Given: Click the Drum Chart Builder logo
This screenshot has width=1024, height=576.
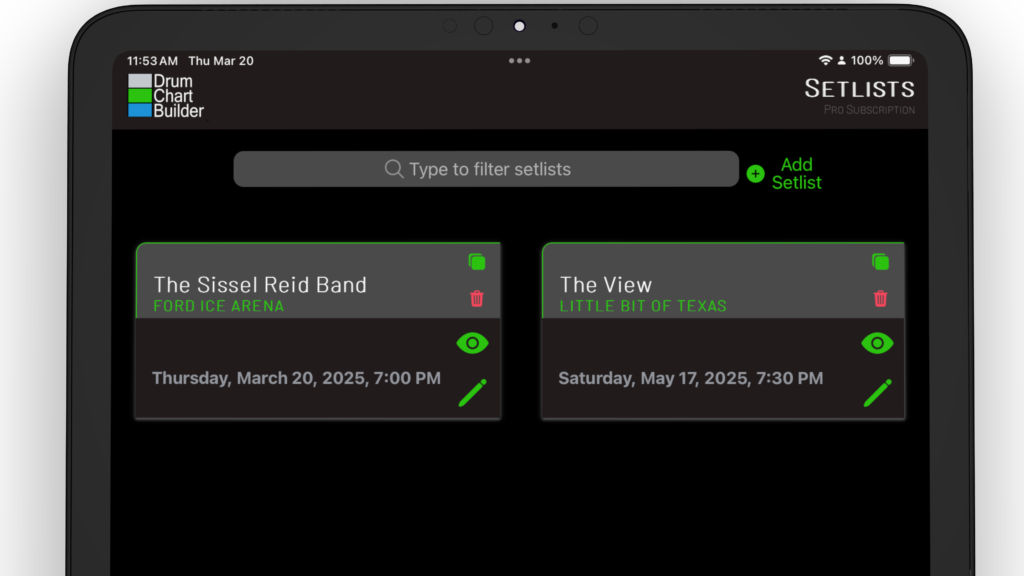Looking at the screenshot, I should (x=166, y=96).
